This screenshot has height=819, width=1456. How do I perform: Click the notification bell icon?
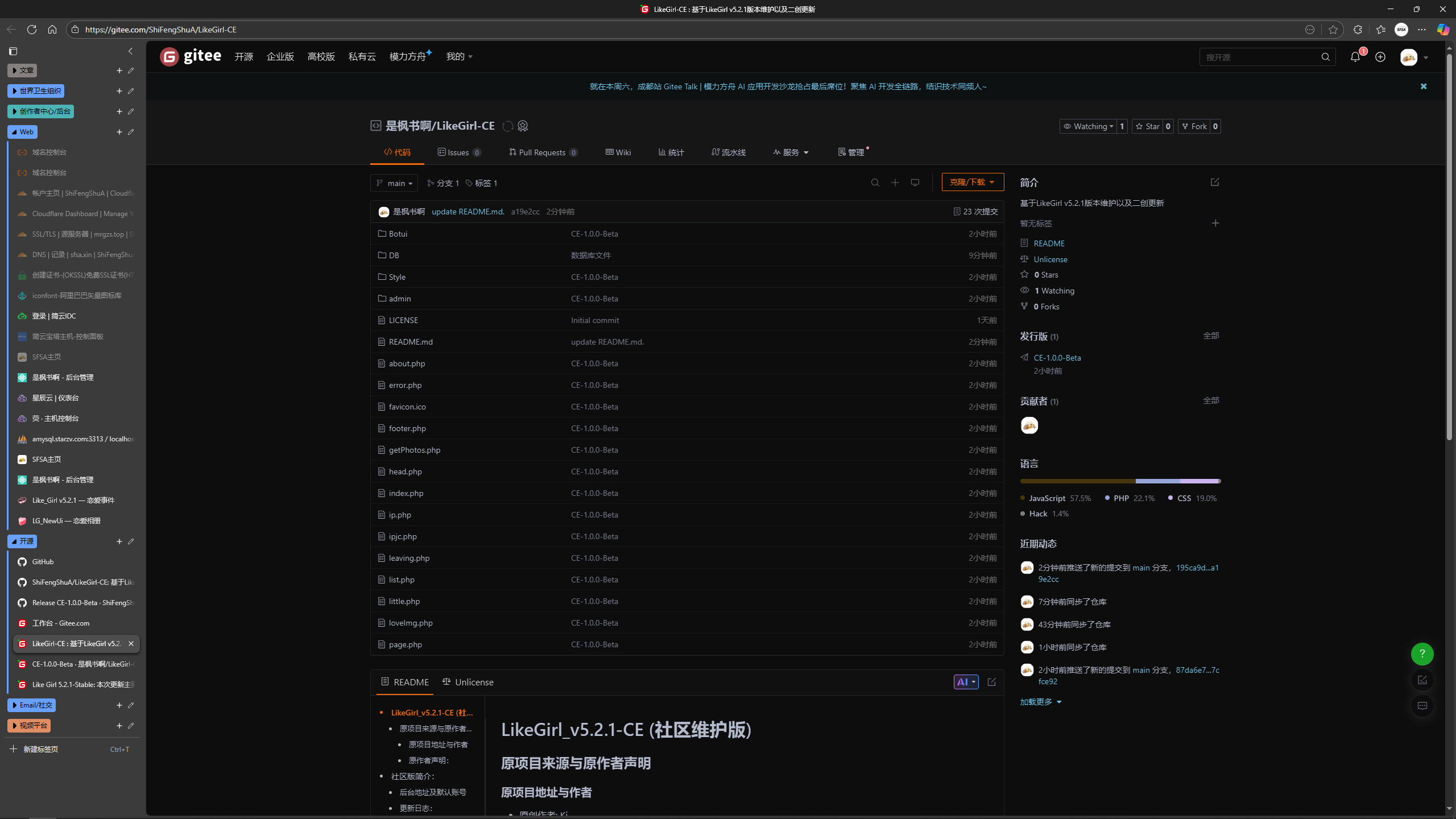tap(1355, 57)
